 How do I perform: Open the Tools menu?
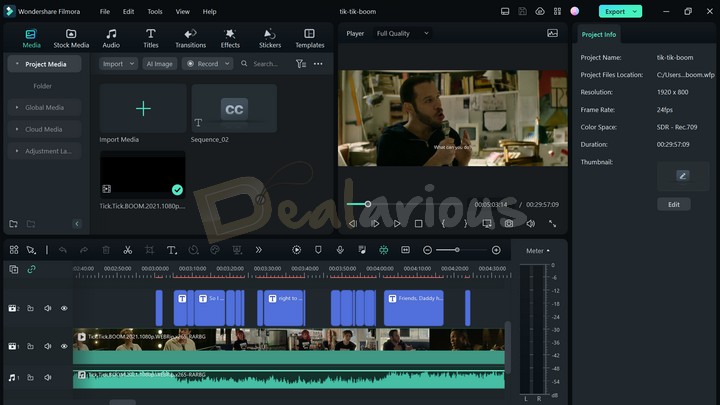tap(155, 11)
